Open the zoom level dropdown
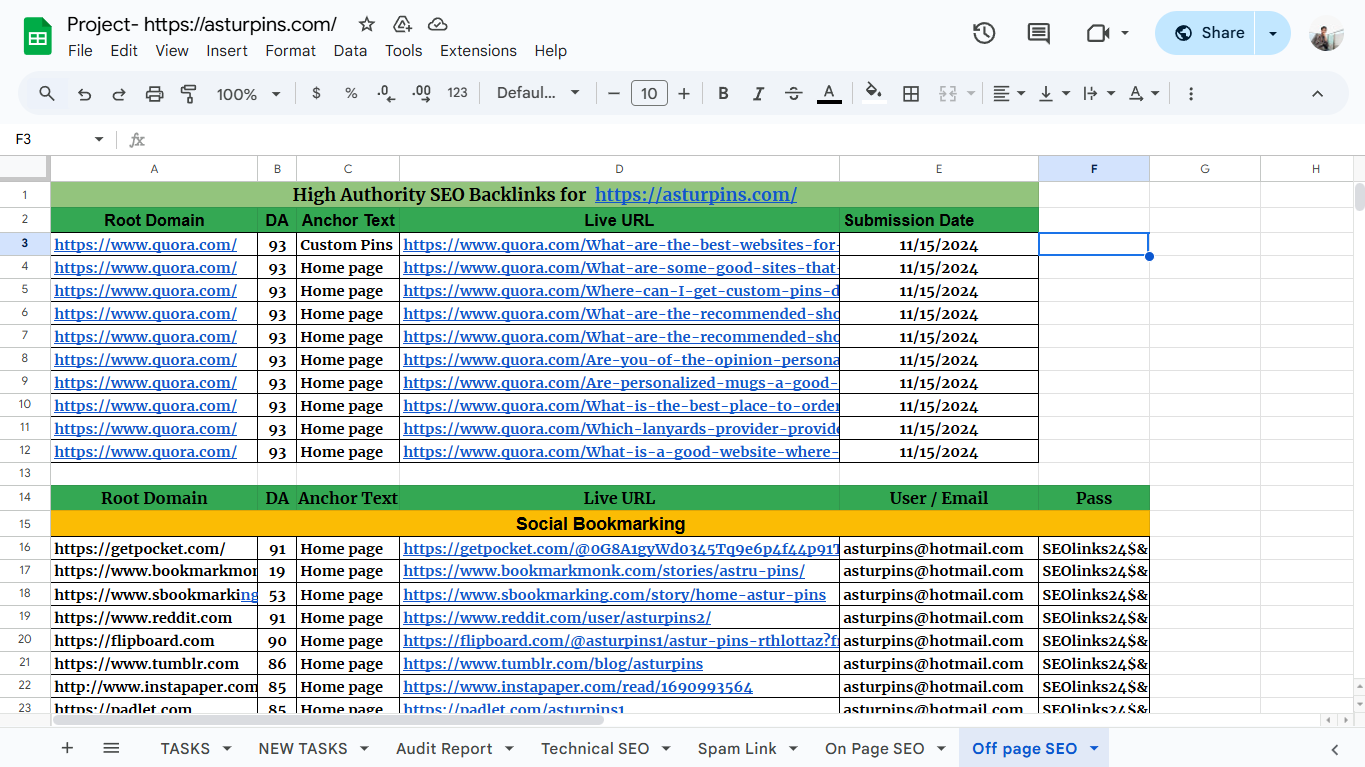The height and width of the screenshot is (767, 1365). (x=247, y=93)
